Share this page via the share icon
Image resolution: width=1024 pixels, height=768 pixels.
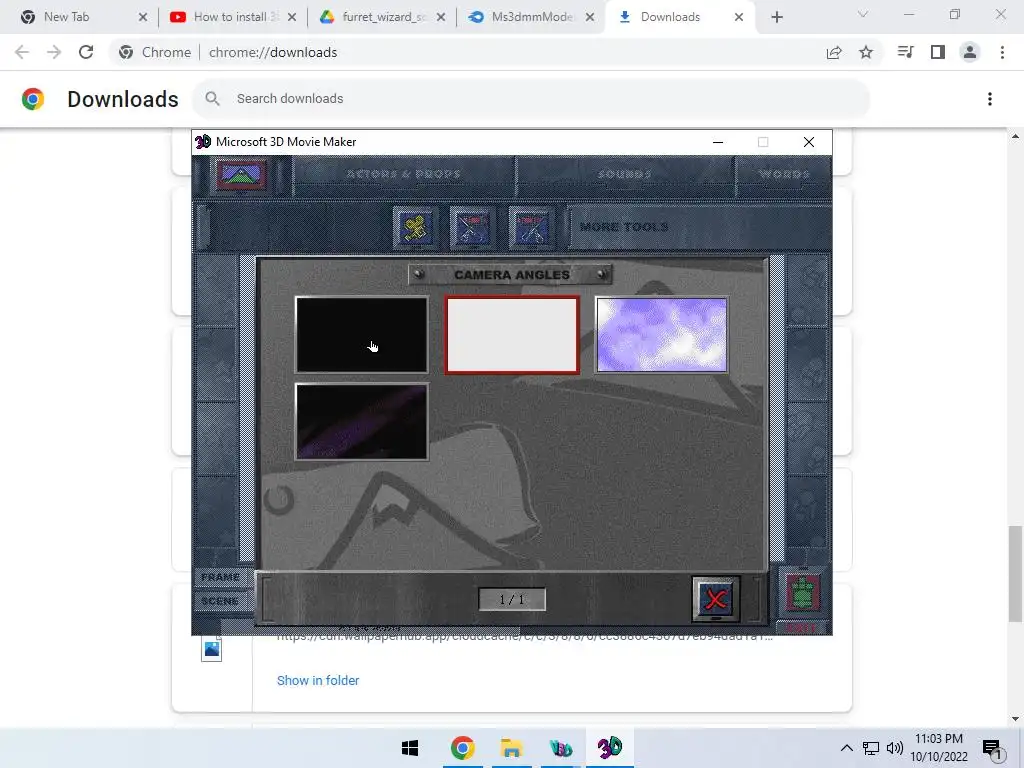[834, 52]
